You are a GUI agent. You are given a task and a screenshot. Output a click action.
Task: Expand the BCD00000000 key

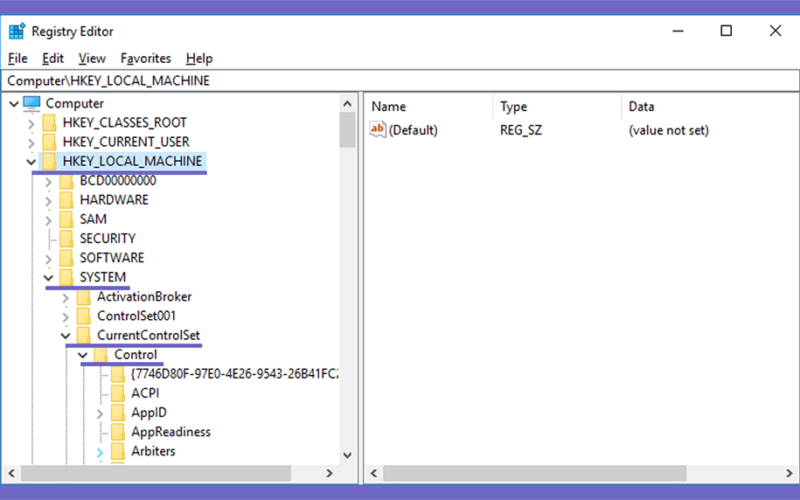[x=48, y=182]
